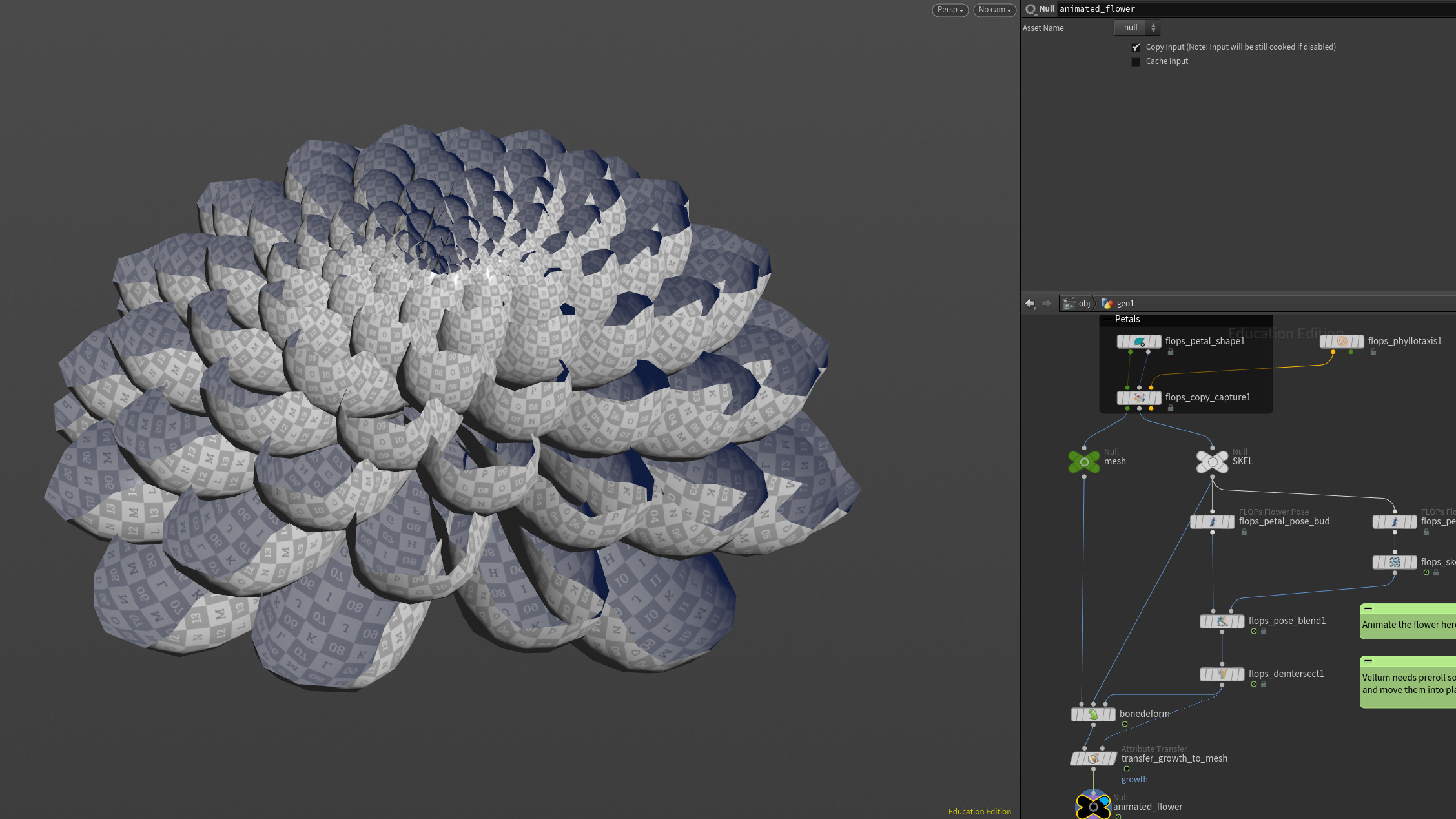Click geo1 in the network path
Screen dimensions: 1456x819
1118,304
